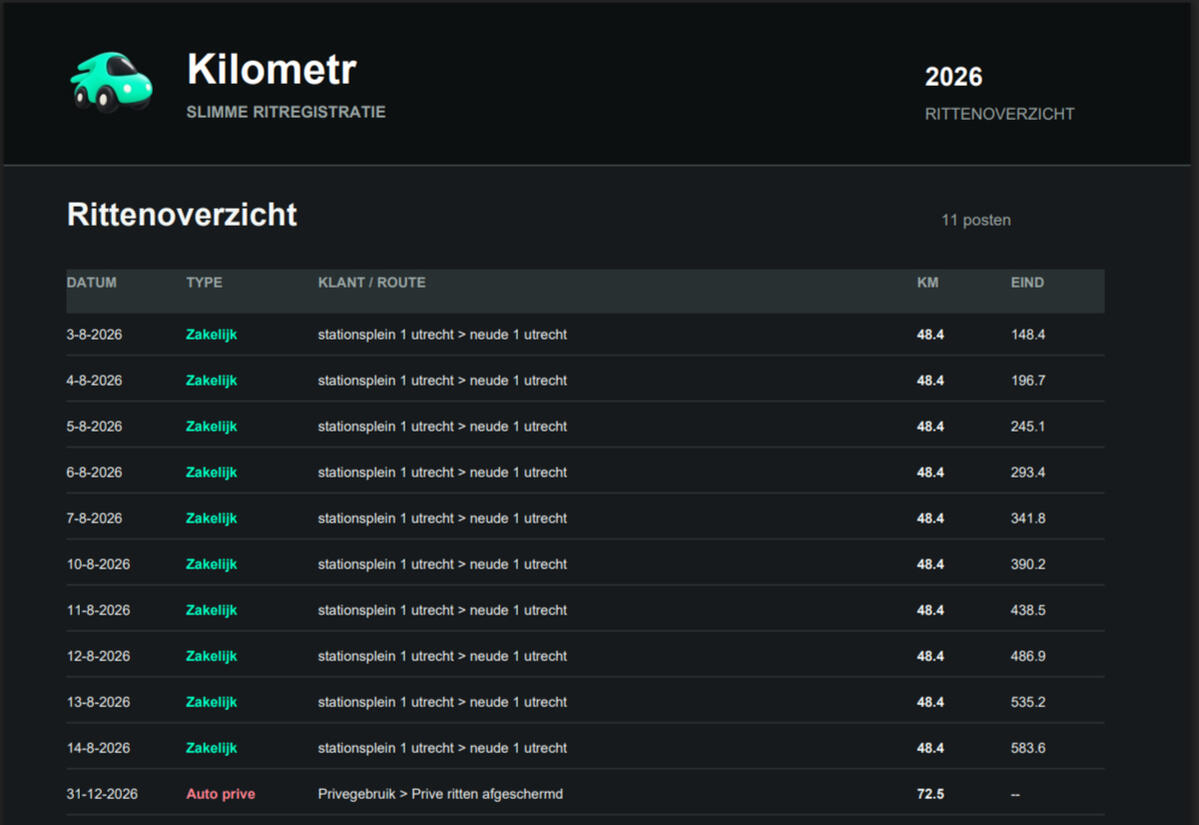Click end reading 148.4
This screenshot has height=825, width=1199.
[1028, 334]
